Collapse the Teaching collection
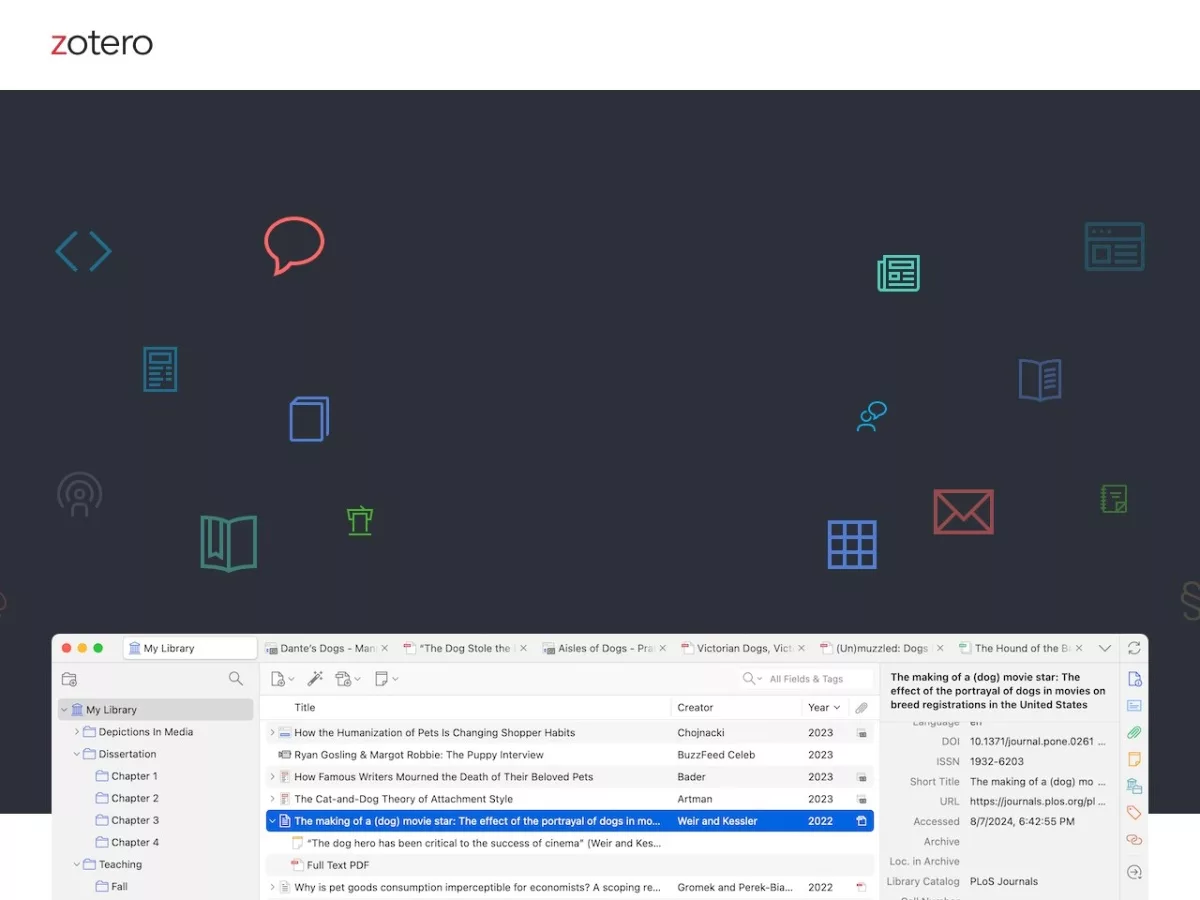The width and height of the screenshot is (1200, 900). (77, 864)
